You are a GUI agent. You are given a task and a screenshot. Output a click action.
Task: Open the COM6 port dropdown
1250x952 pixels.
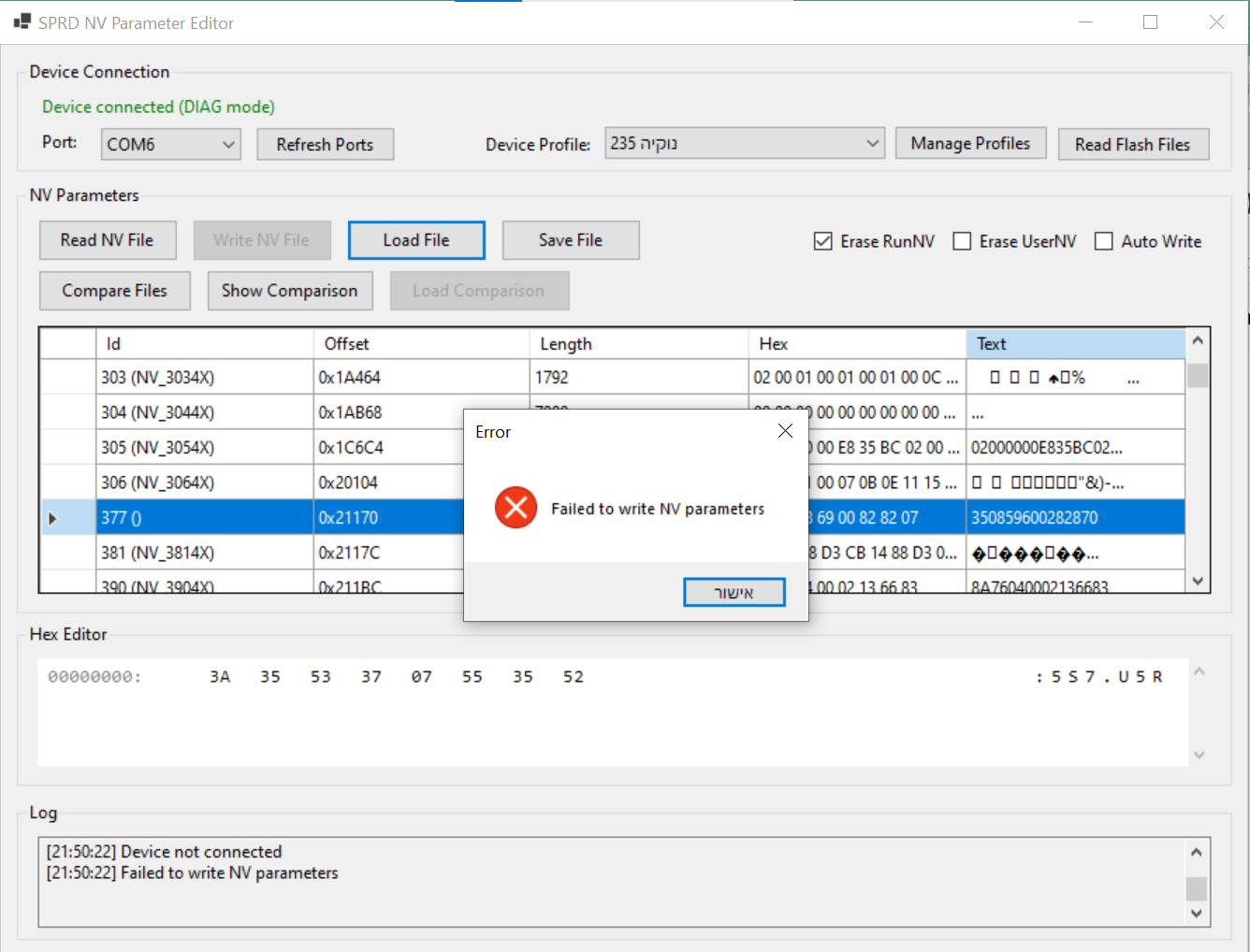228,145
